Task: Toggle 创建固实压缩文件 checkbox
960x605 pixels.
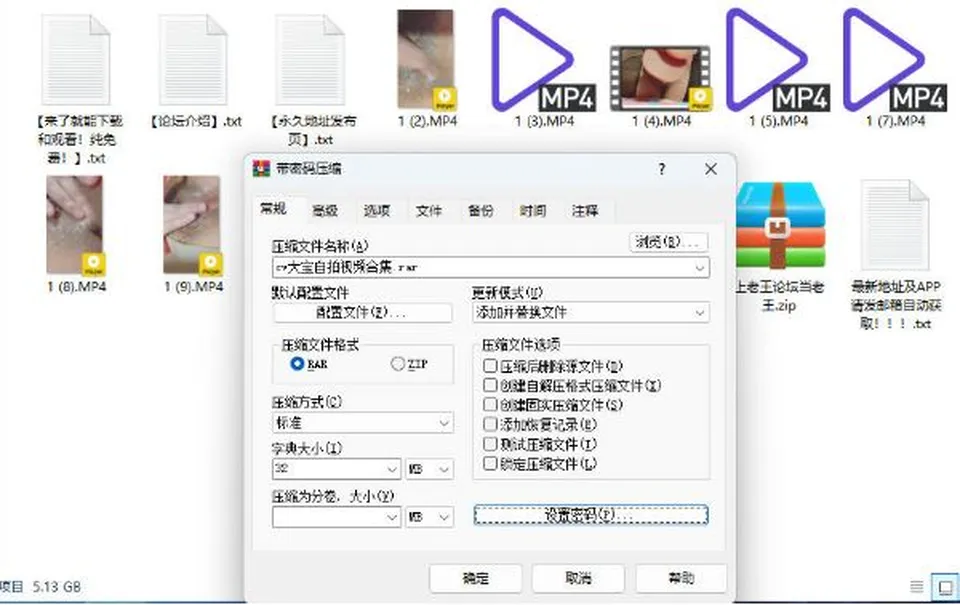Action: pyautogui.click(x=490, y=405)
